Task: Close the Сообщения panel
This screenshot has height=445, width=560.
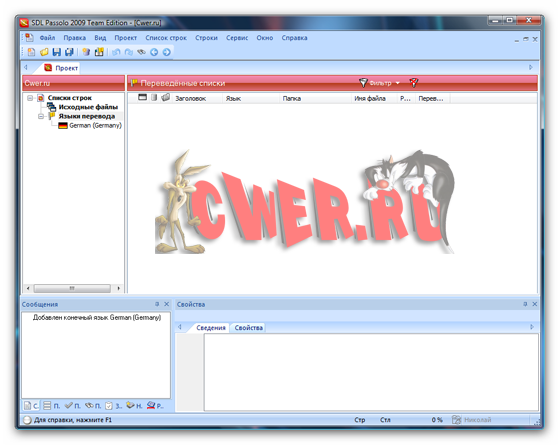Action: point(166,304)
